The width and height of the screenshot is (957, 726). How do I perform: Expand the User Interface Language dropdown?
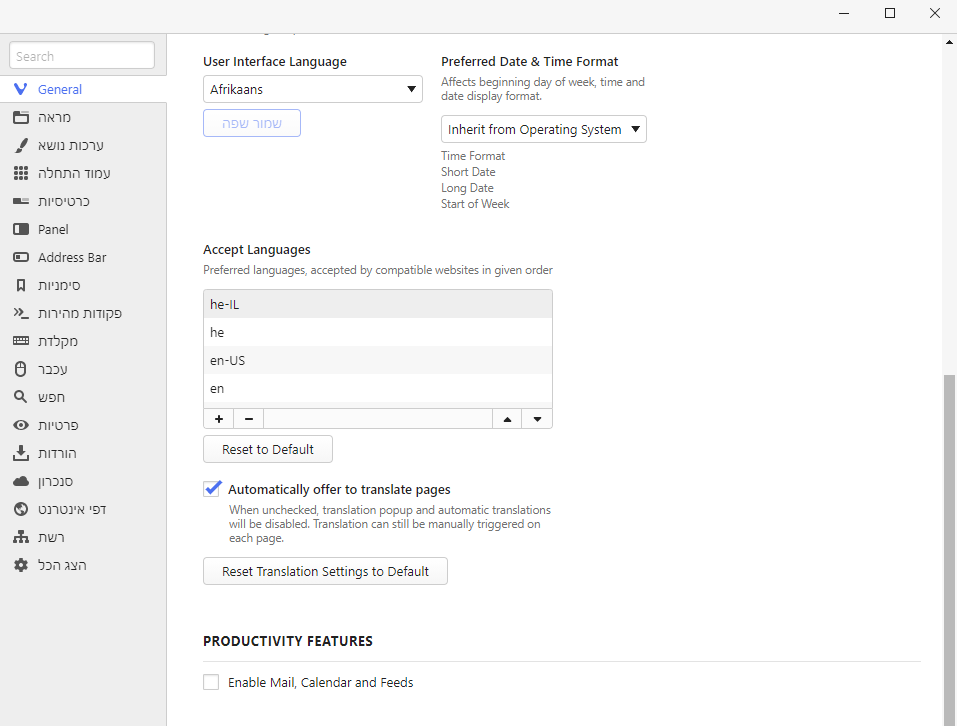(x=312, y=89)
